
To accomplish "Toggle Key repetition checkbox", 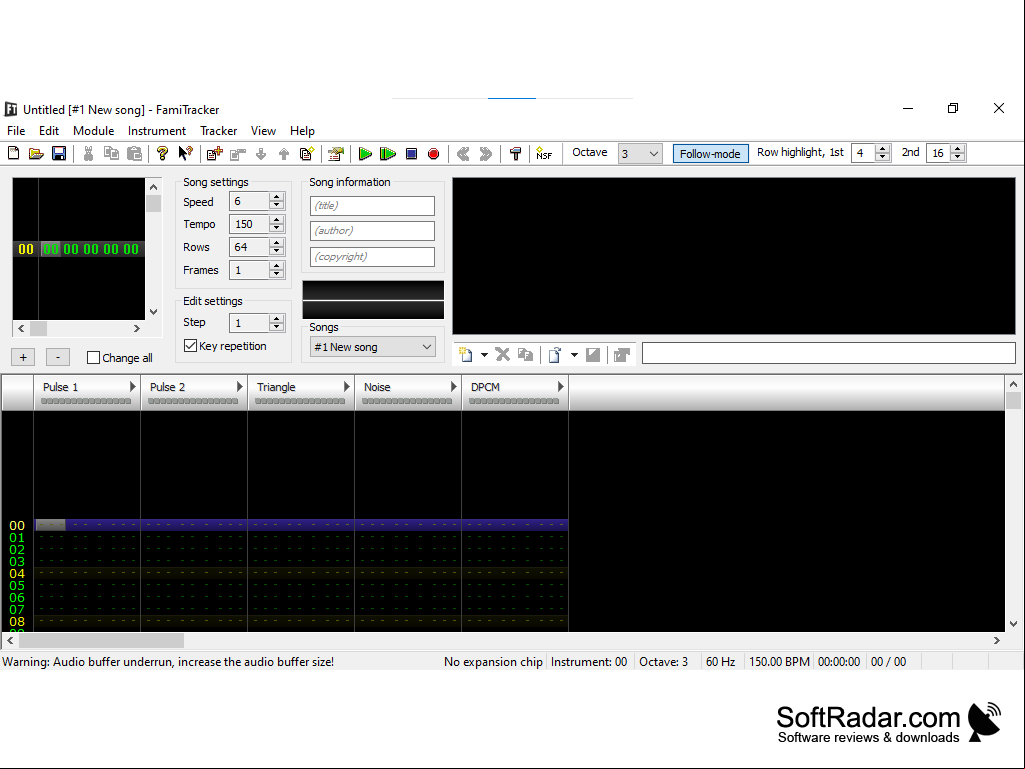I will click(x=190, y=345).
